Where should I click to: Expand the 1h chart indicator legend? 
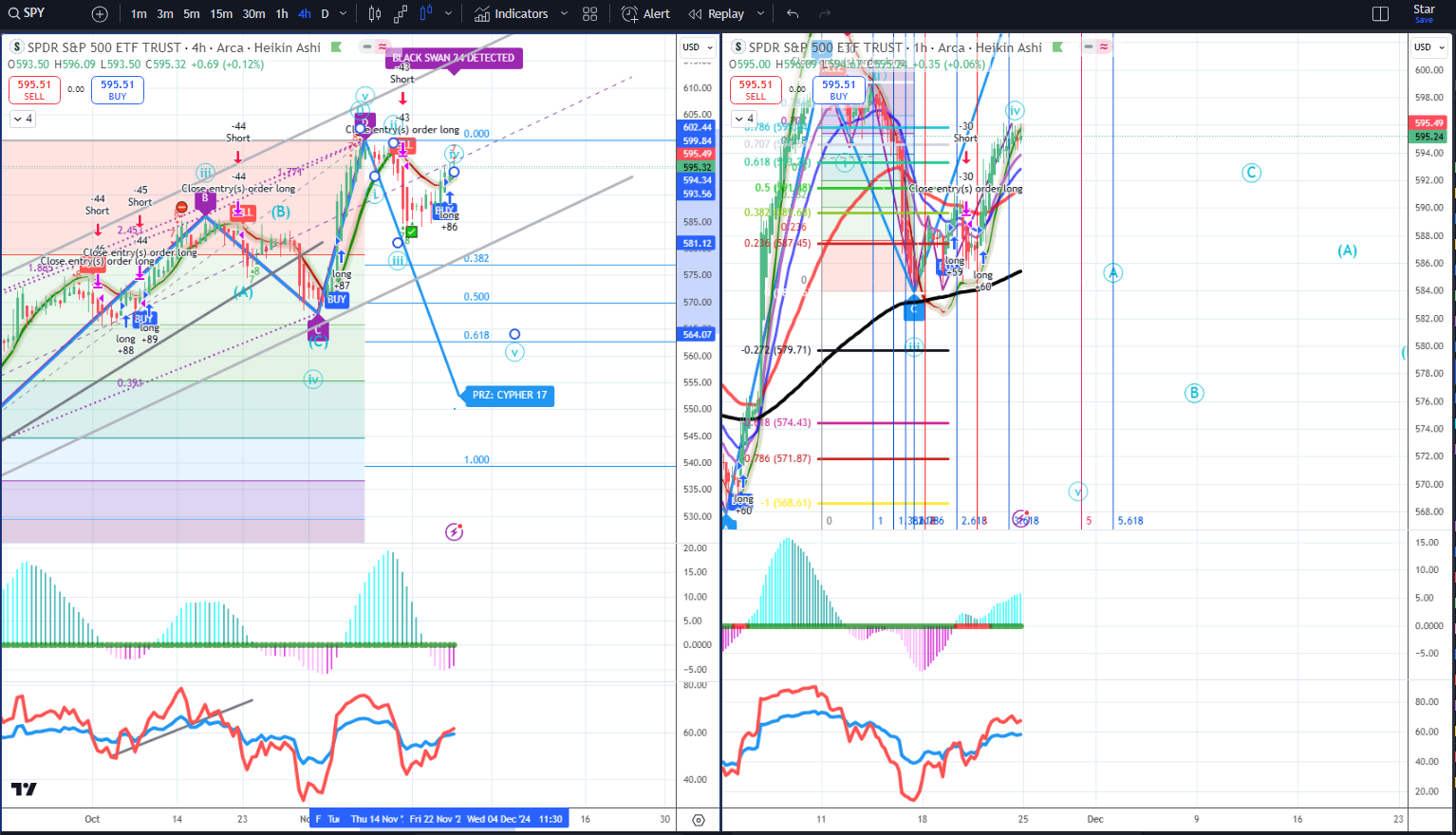(744, 119)
